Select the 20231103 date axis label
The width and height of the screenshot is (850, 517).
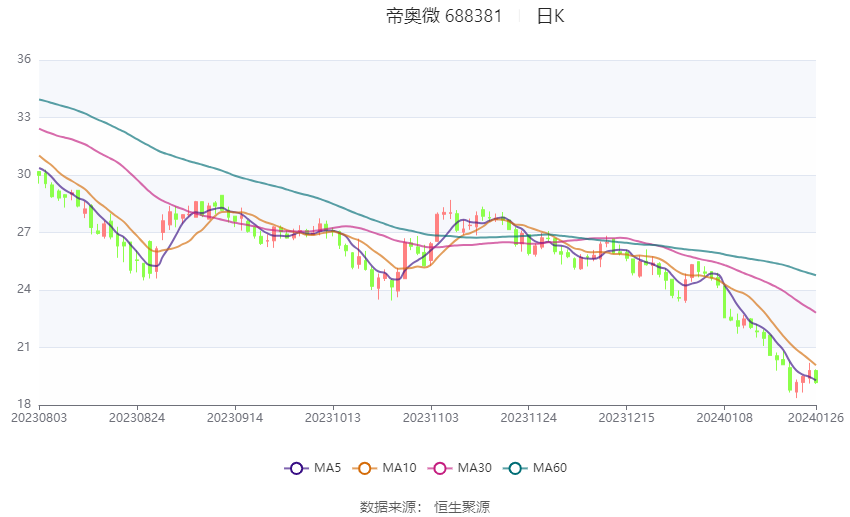431,418
